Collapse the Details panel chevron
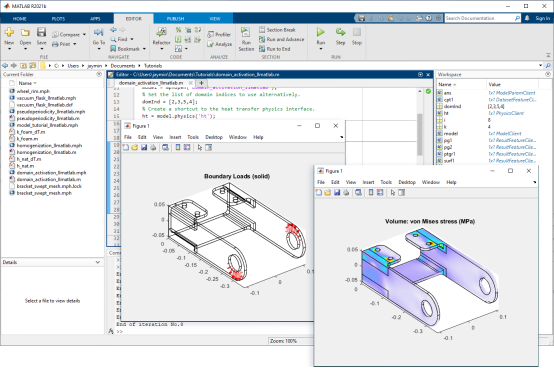 click(98, 262)
